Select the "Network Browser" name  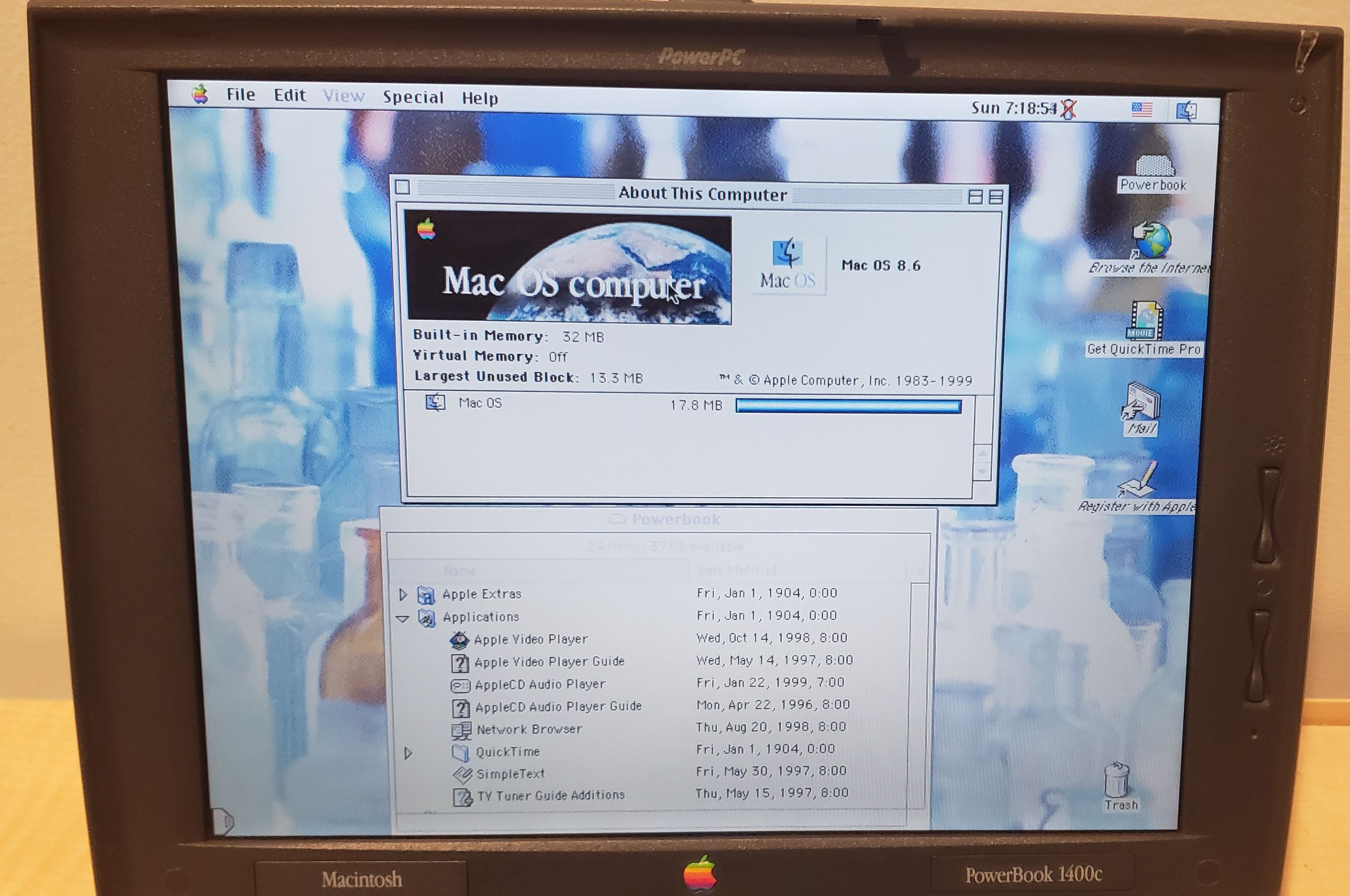pyautogui.click(x=530, y=729)
